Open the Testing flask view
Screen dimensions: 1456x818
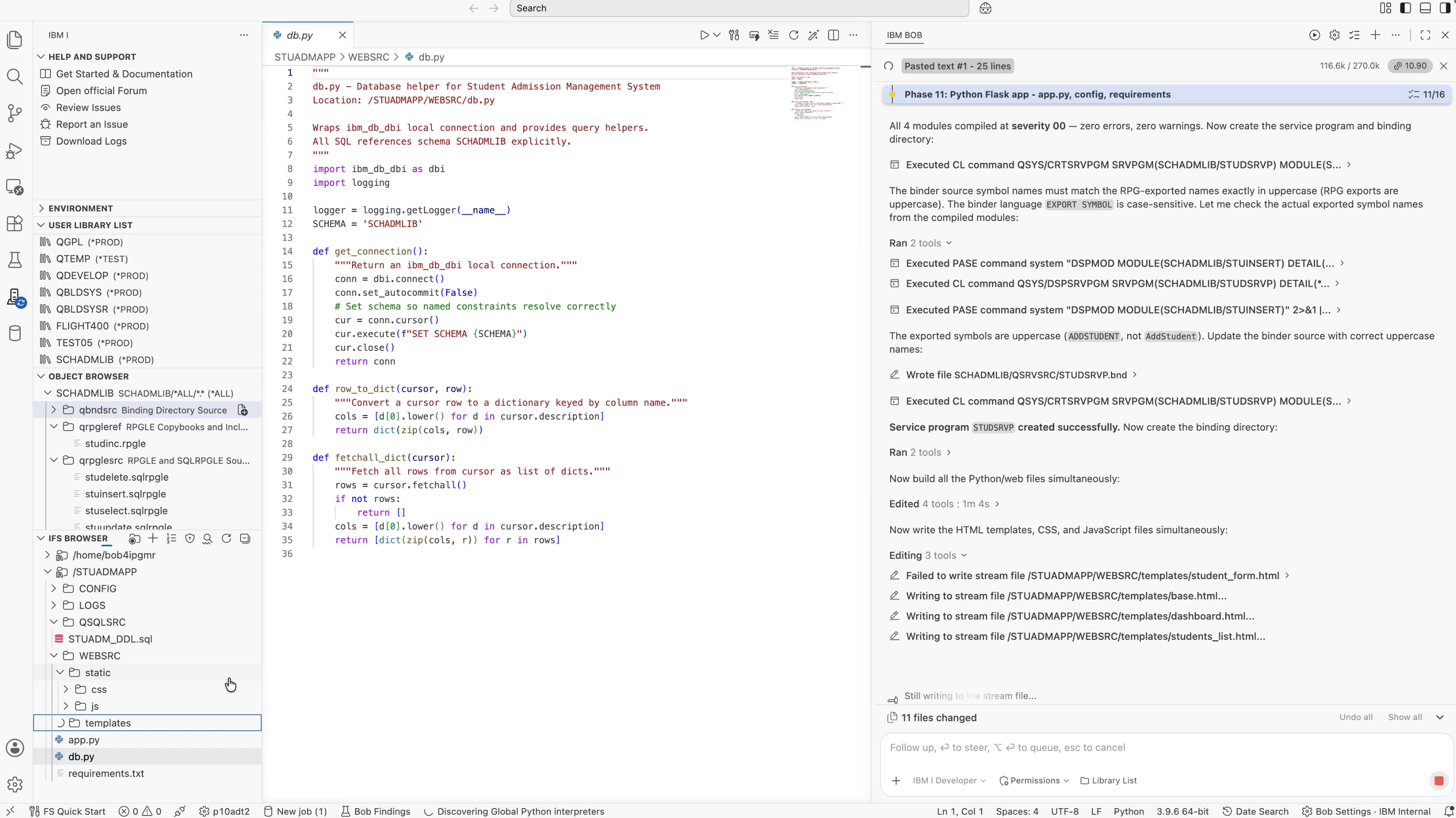15,260
